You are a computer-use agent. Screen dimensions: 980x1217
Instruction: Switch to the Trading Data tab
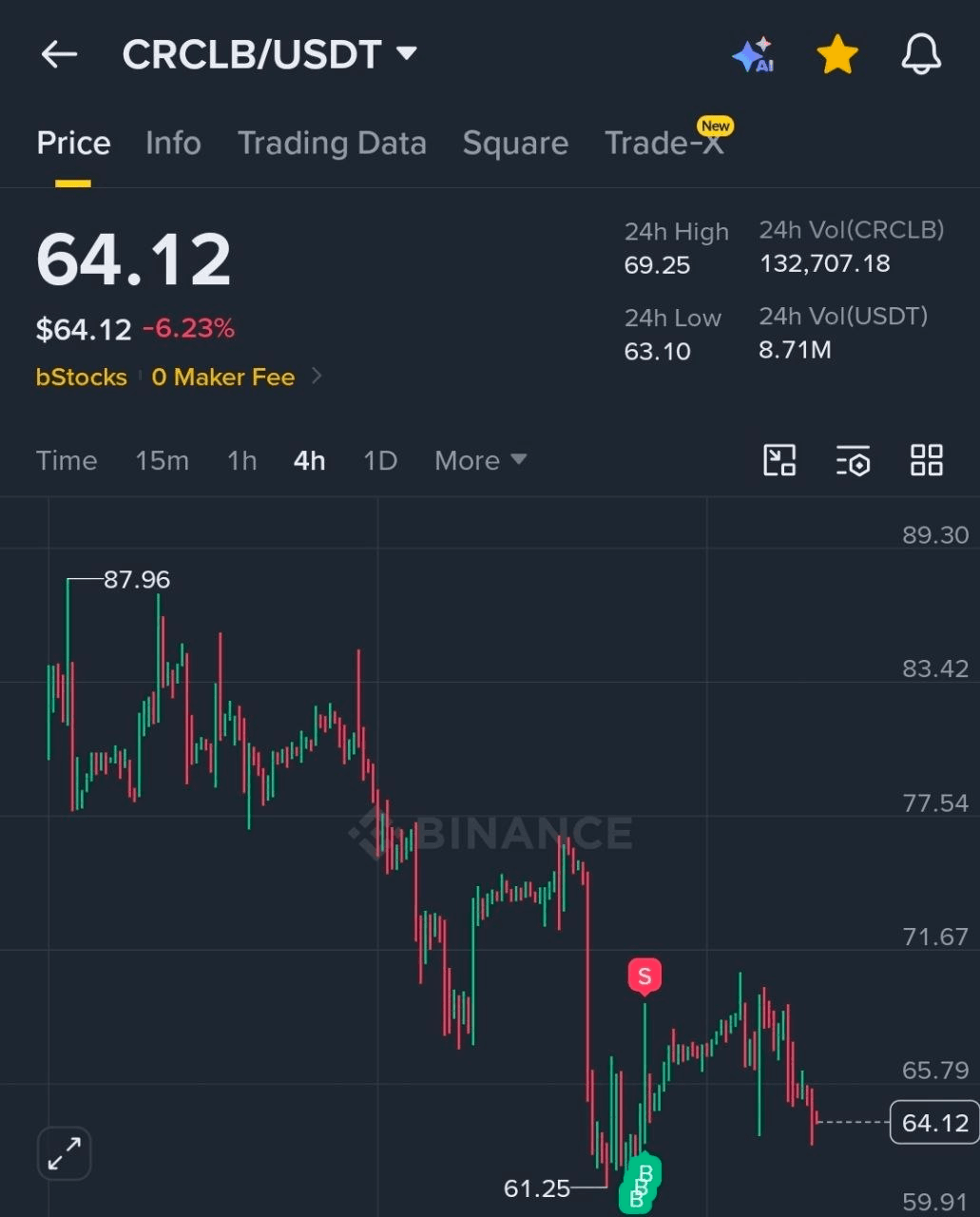[332, 143]
